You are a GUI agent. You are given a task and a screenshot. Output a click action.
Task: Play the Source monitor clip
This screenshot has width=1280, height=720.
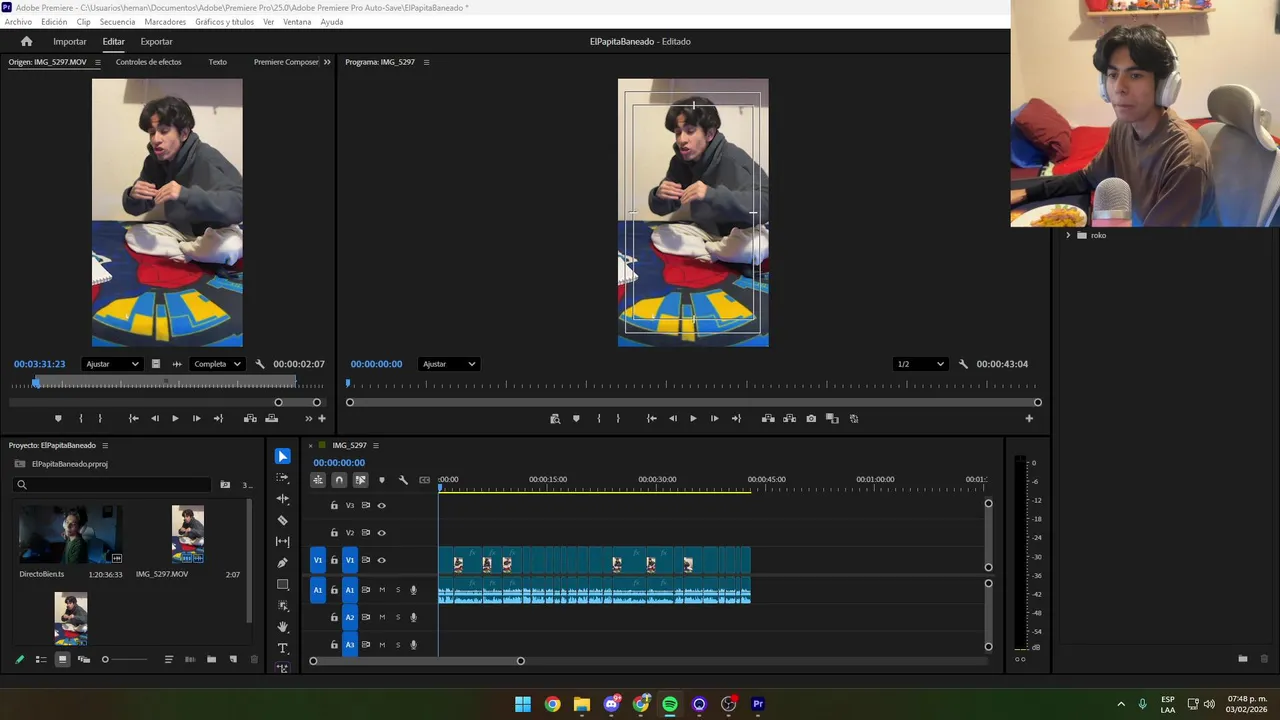click(x=175, y=418)
